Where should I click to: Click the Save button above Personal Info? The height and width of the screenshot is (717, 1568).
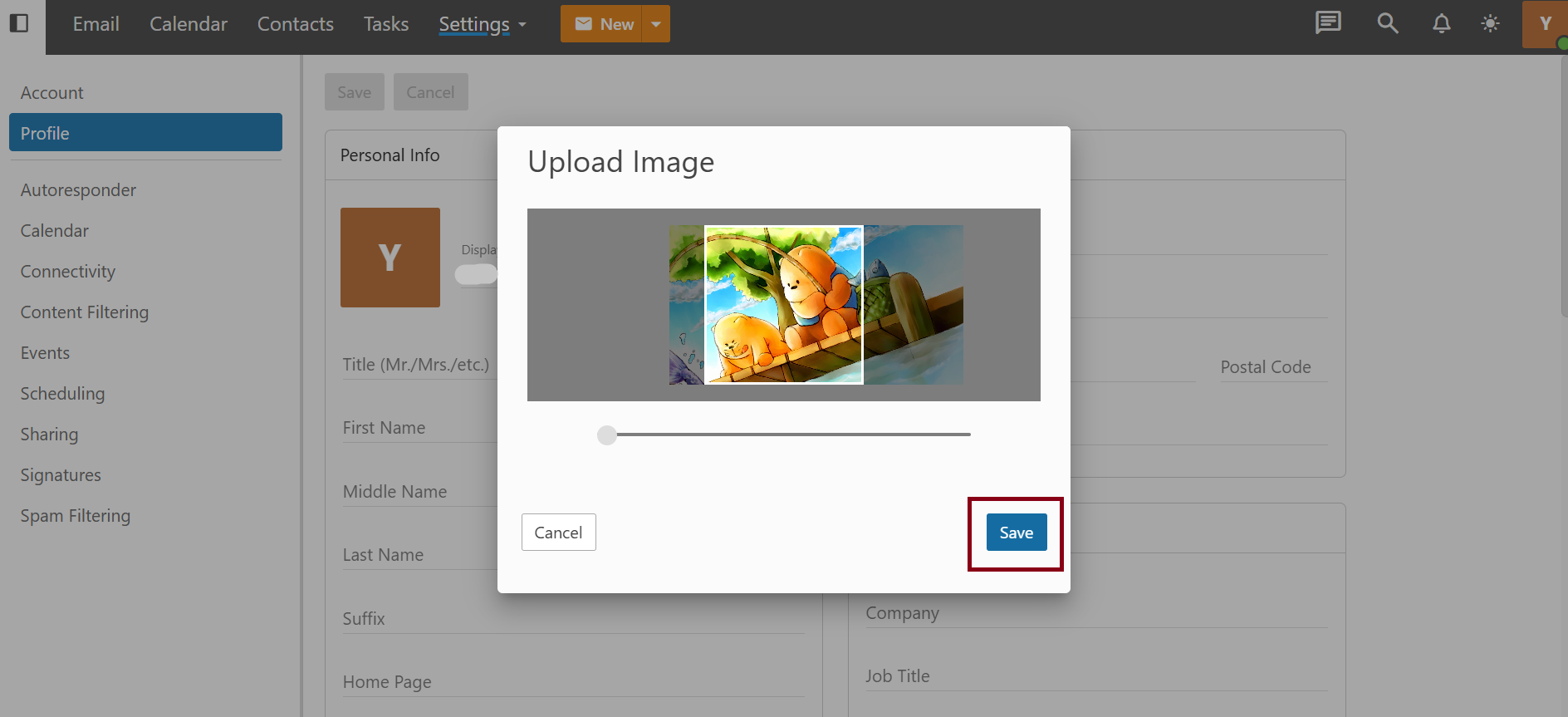[355, 92]
